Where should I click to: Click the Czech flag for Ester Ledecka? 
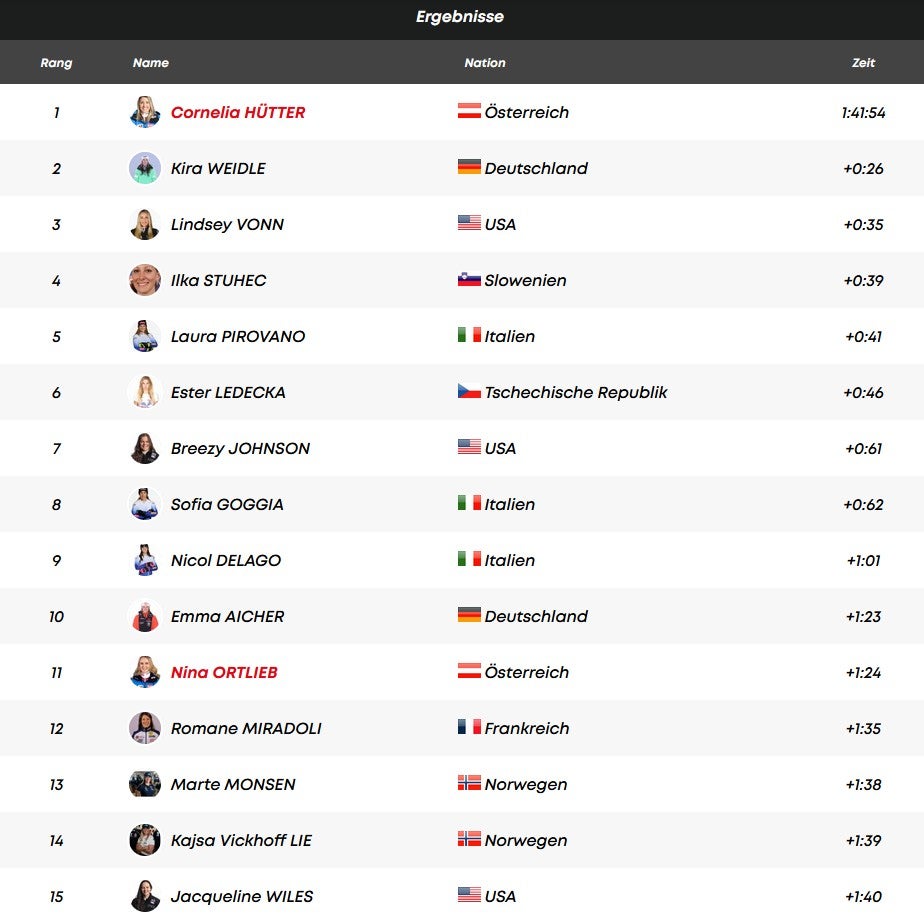coord(469,391)
